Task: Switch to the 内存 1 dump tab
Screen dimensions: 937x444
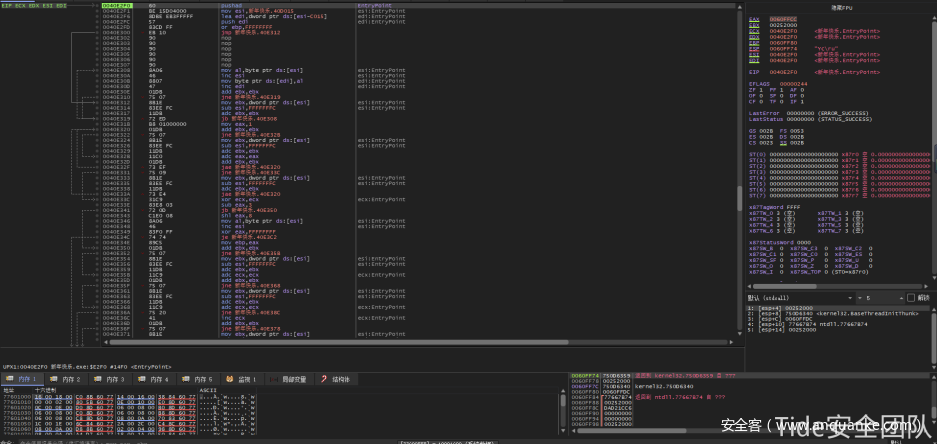Action: click(26, 379)
